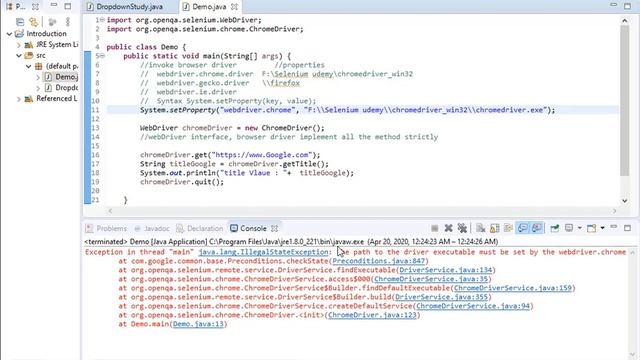Image resolution: width=640 pixels, height=360 pixels.
Task: Open ChromeDriverService.java:94 stack link
Action: coord(473,306)
